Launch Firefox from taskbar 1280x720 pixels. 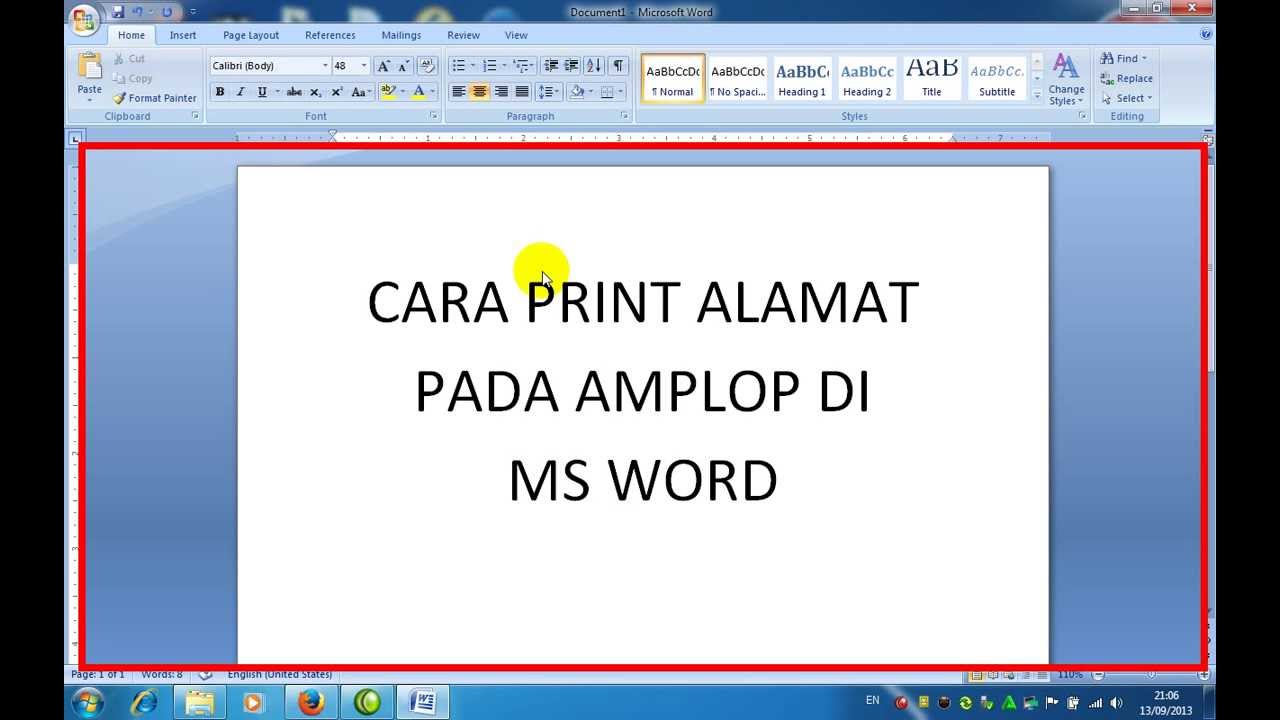311,702
